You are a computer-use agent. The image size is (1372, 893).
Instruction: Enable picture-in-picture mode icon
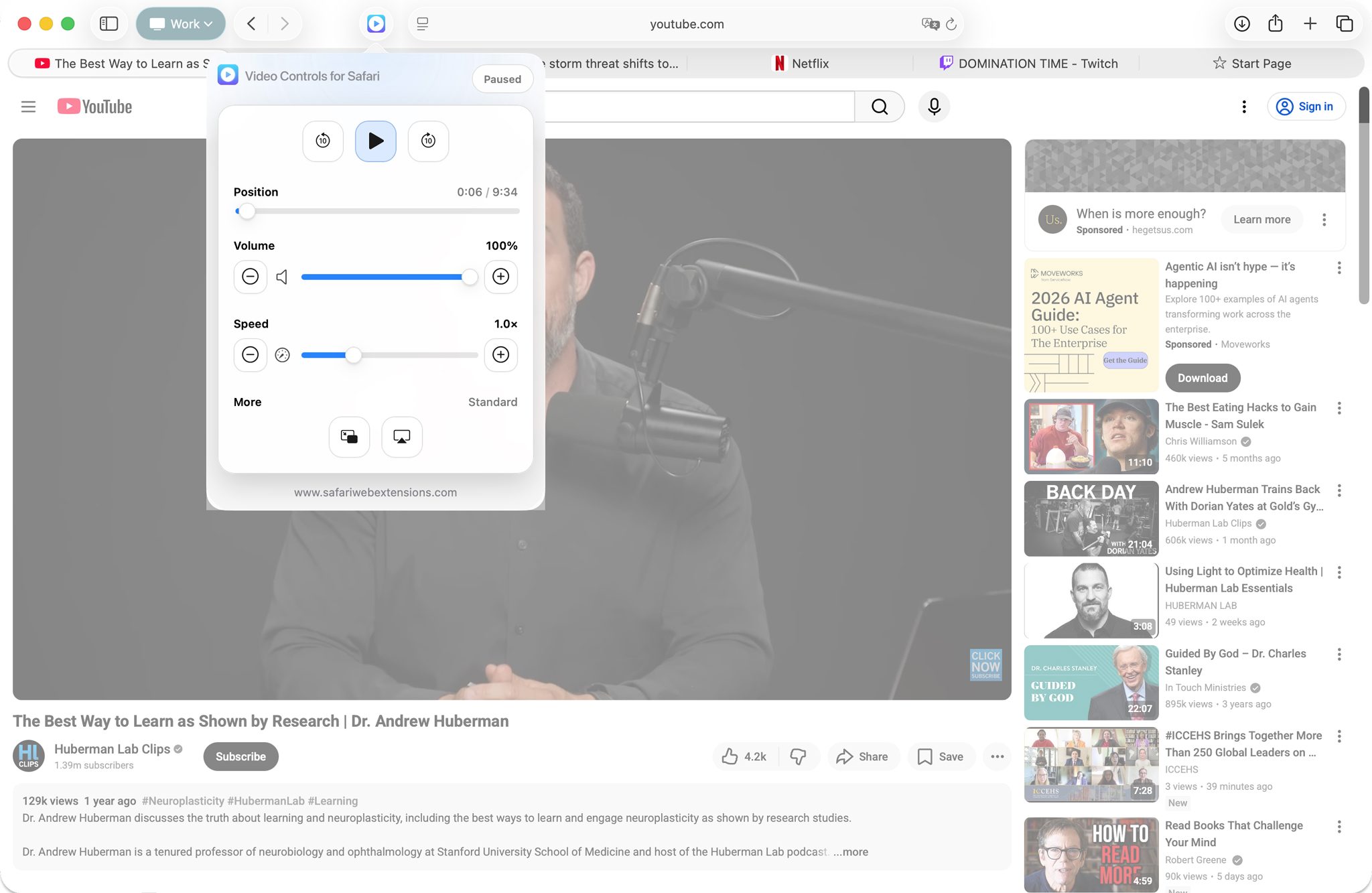[349, 437]
